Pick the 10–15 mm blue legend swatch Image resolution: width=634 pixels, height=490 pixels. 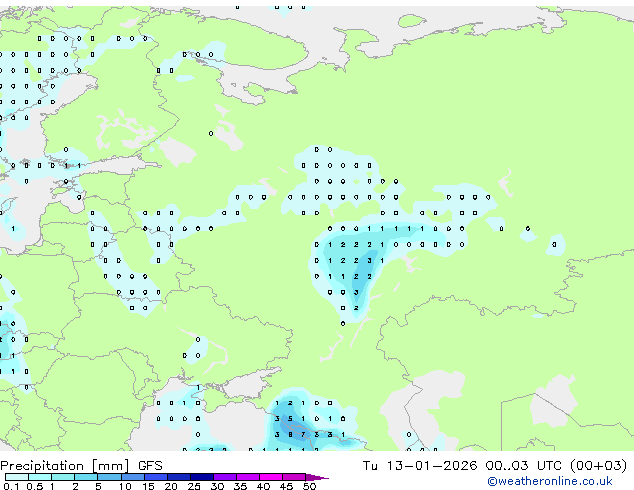132,477
